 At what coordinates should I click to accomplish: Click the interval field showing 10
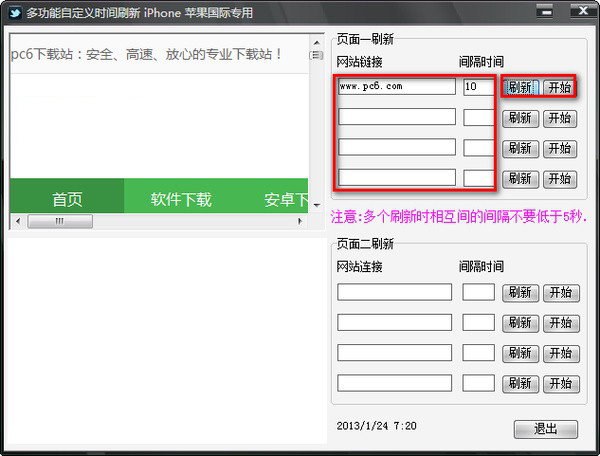pos(478,87)
